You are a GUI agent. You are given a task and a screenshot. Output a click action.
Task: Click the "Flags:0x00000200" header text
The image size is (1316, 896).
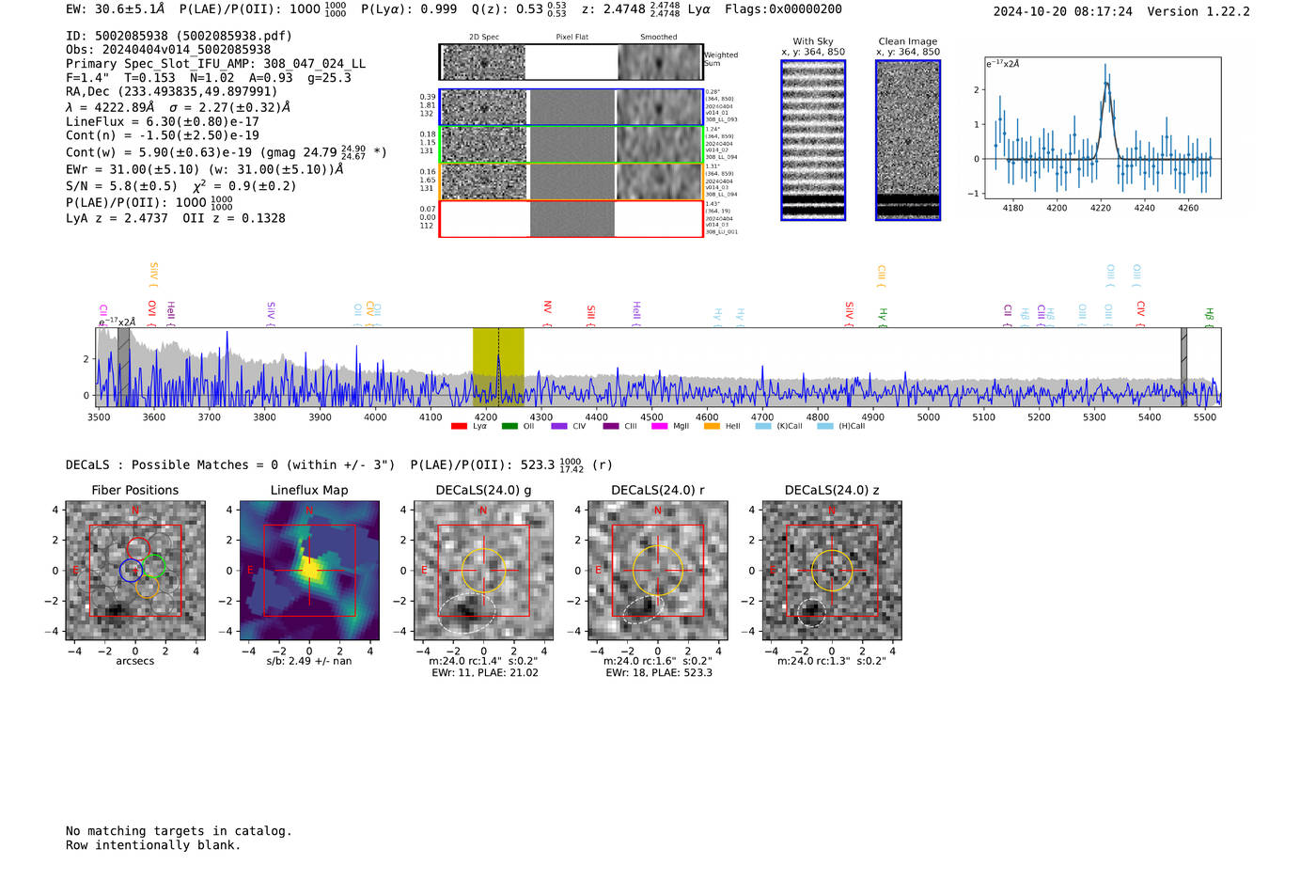(783, 9)
